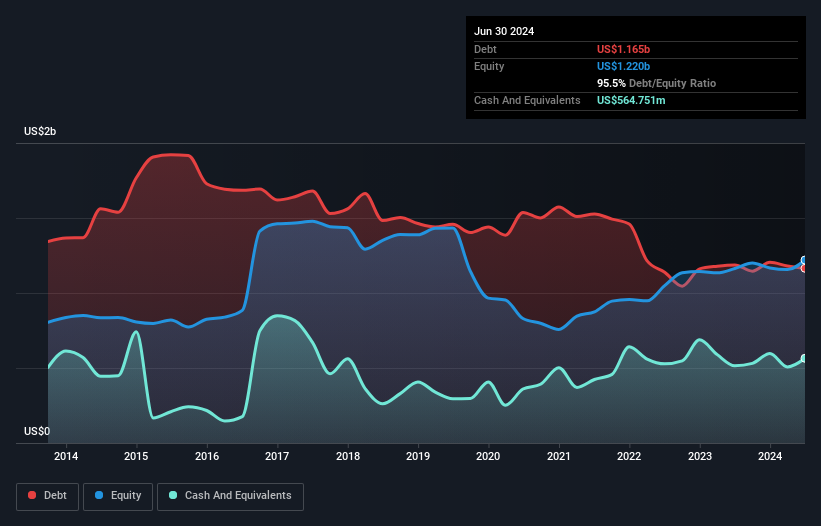The width and height of the screenshot is (821, 526).
Task: Click the 2020 x-axis label
Action: pos(488,456)
